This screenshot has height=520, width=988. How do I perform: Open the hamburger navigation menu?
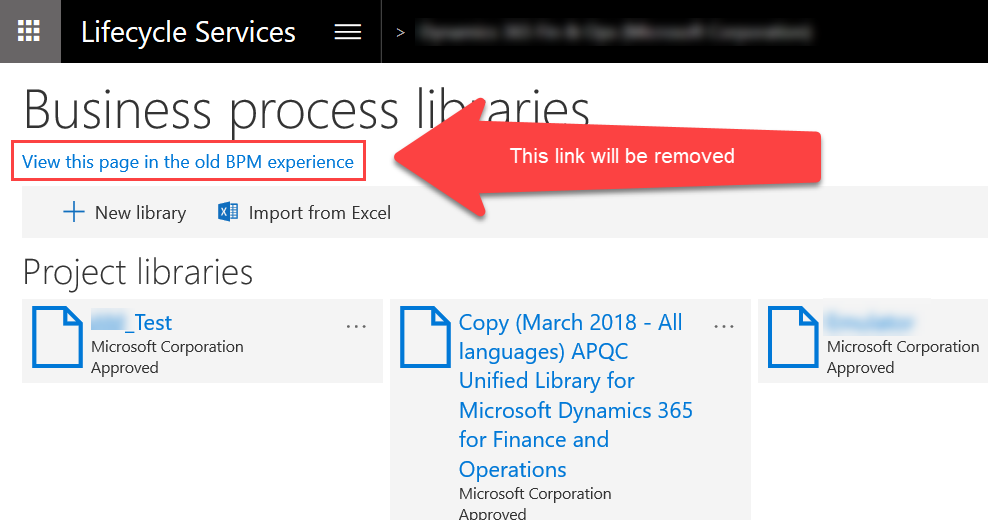coord(348,32)
